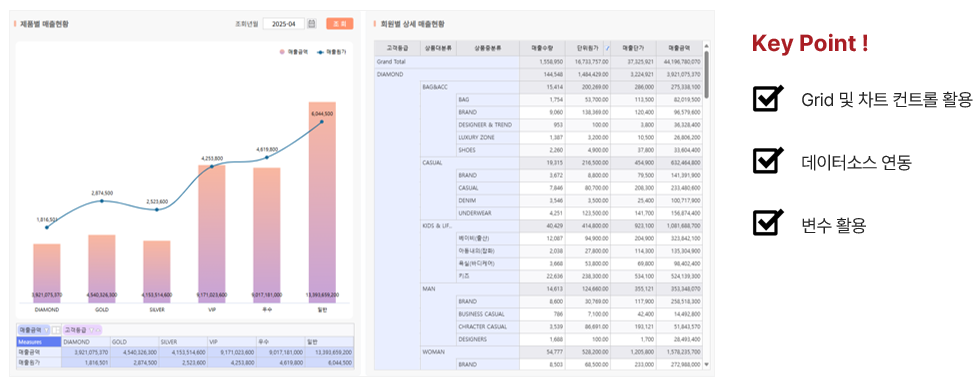This screenshot has width=980, height=385.
Task: Click the checkbox beside 데이터소스 연동
Action: pos(768,161)
